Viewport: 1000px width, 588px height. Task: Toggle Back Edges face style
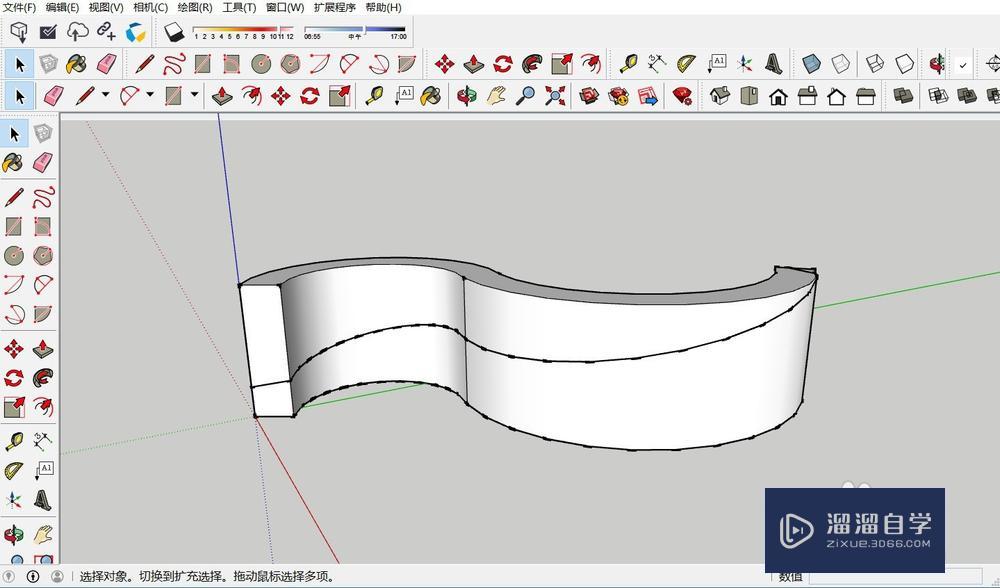(841, 64)
